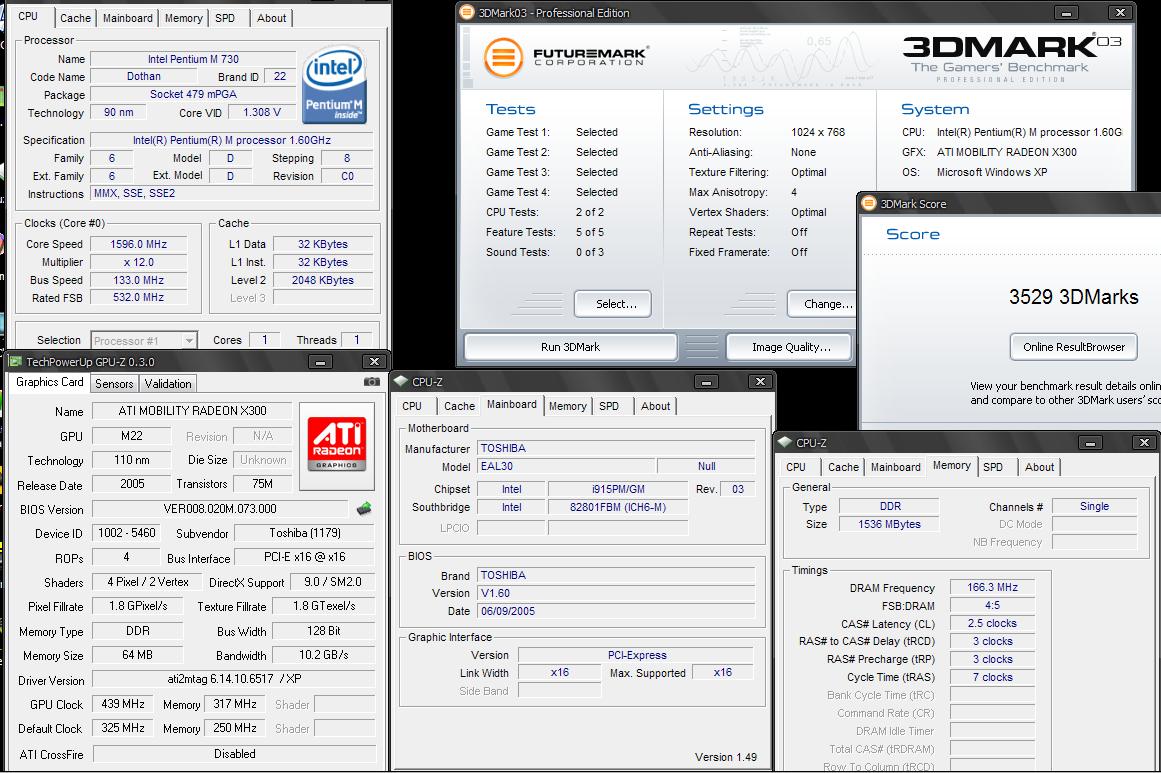Open the Validation tab in GPU-Z
Image resolution: width=1161 pixels, height=773 pixels.
pos(168,384)
